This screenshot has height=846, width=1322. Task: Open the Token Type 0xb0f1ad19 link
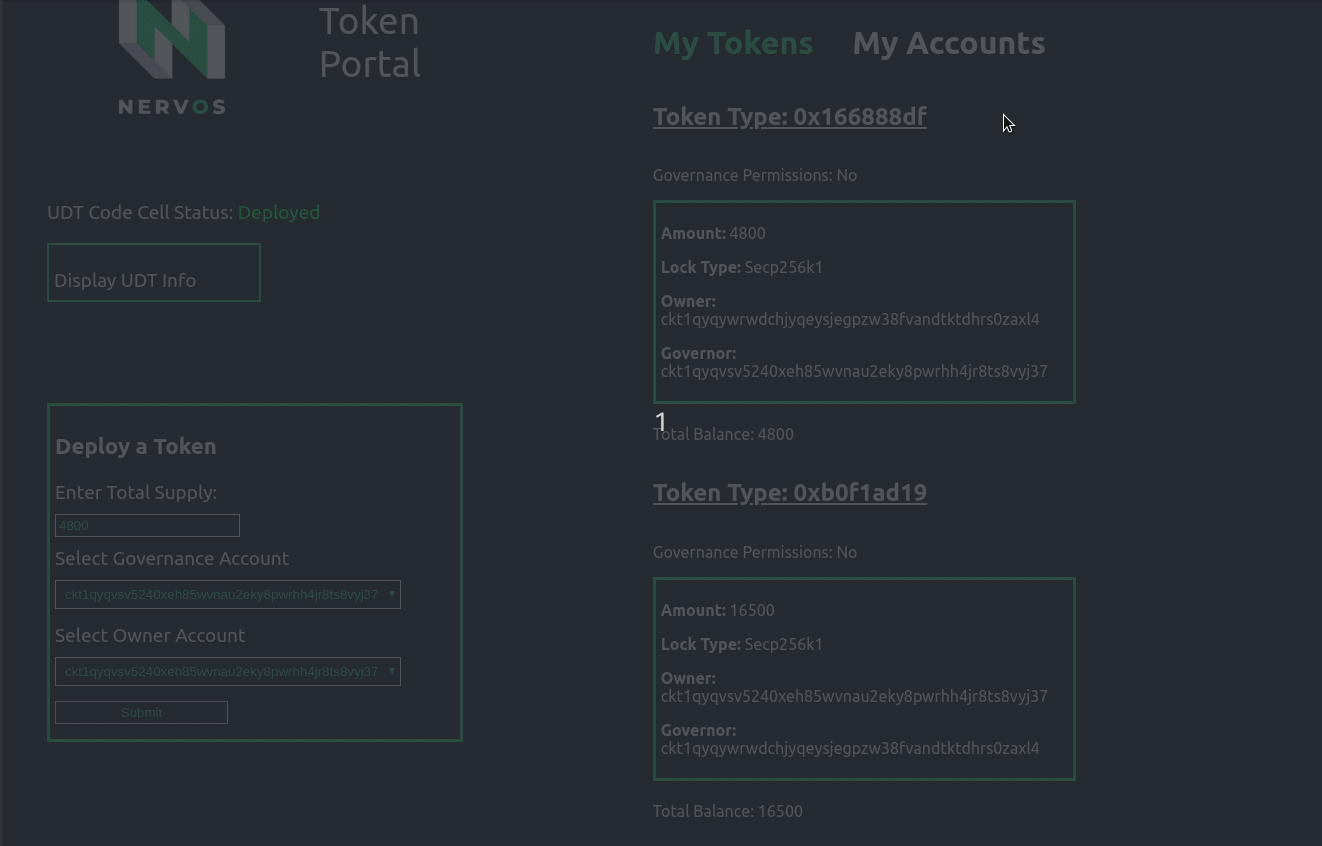790,492
